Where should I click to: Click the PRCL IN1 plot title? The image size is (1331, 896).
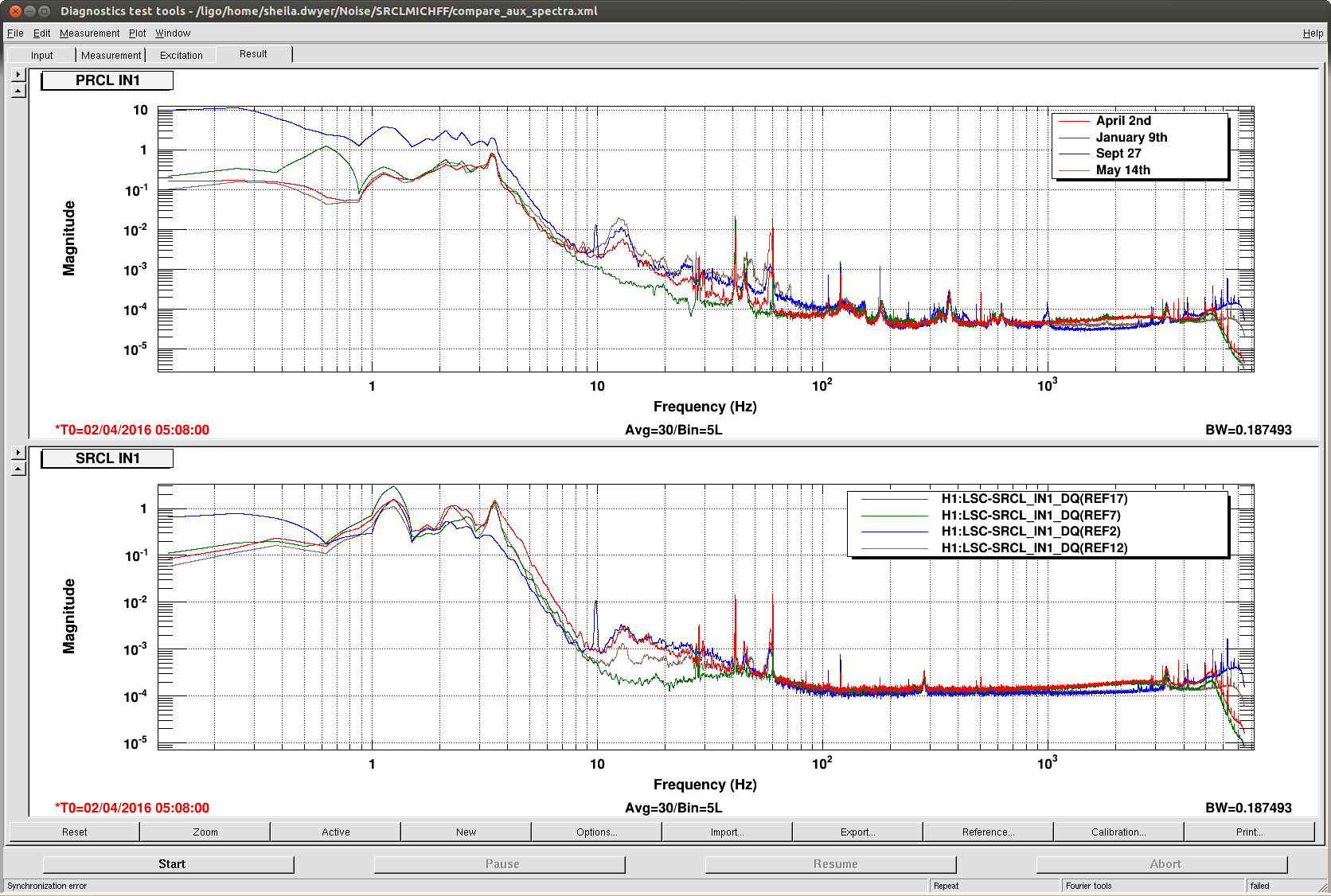(107, 80)
